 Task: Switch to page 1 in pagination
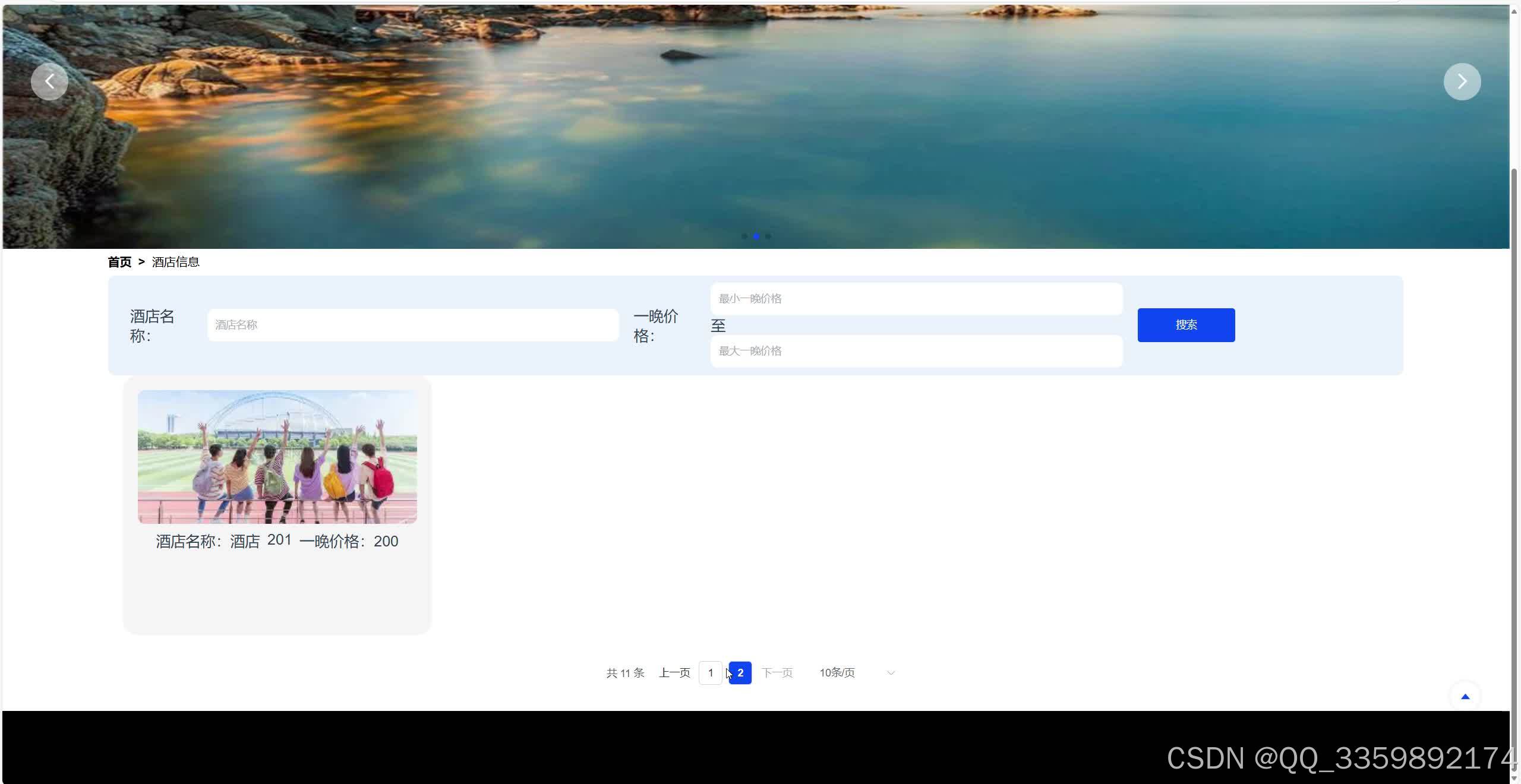point(711,673)
